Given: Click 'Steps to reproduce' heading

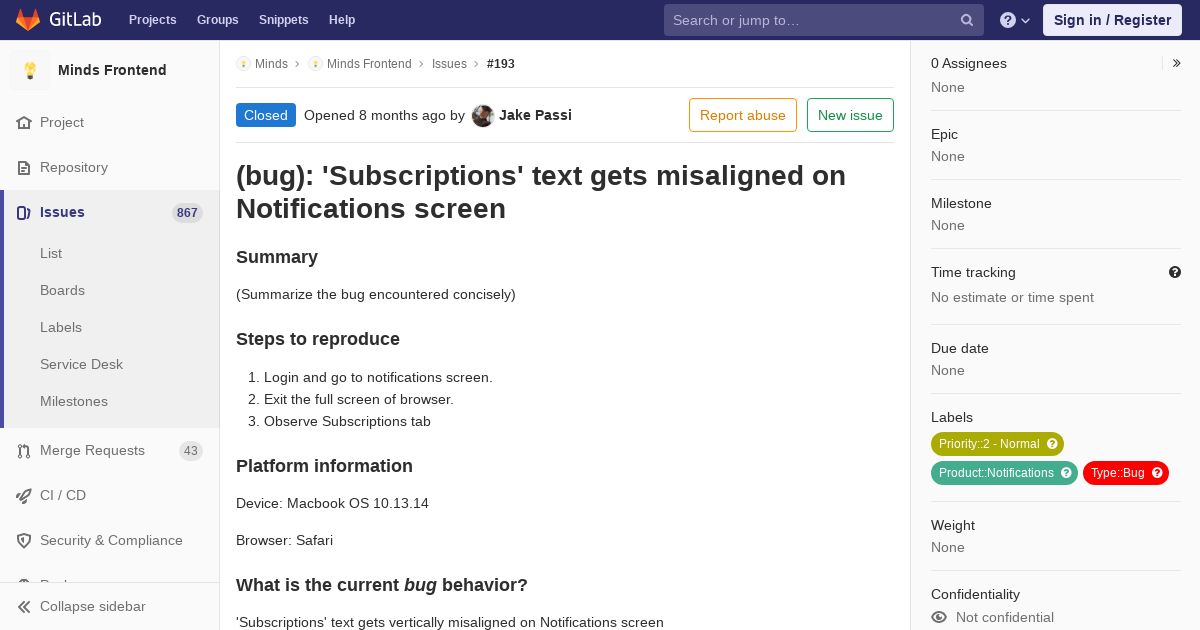Looking at the screenshot, I should coord(318,339).
